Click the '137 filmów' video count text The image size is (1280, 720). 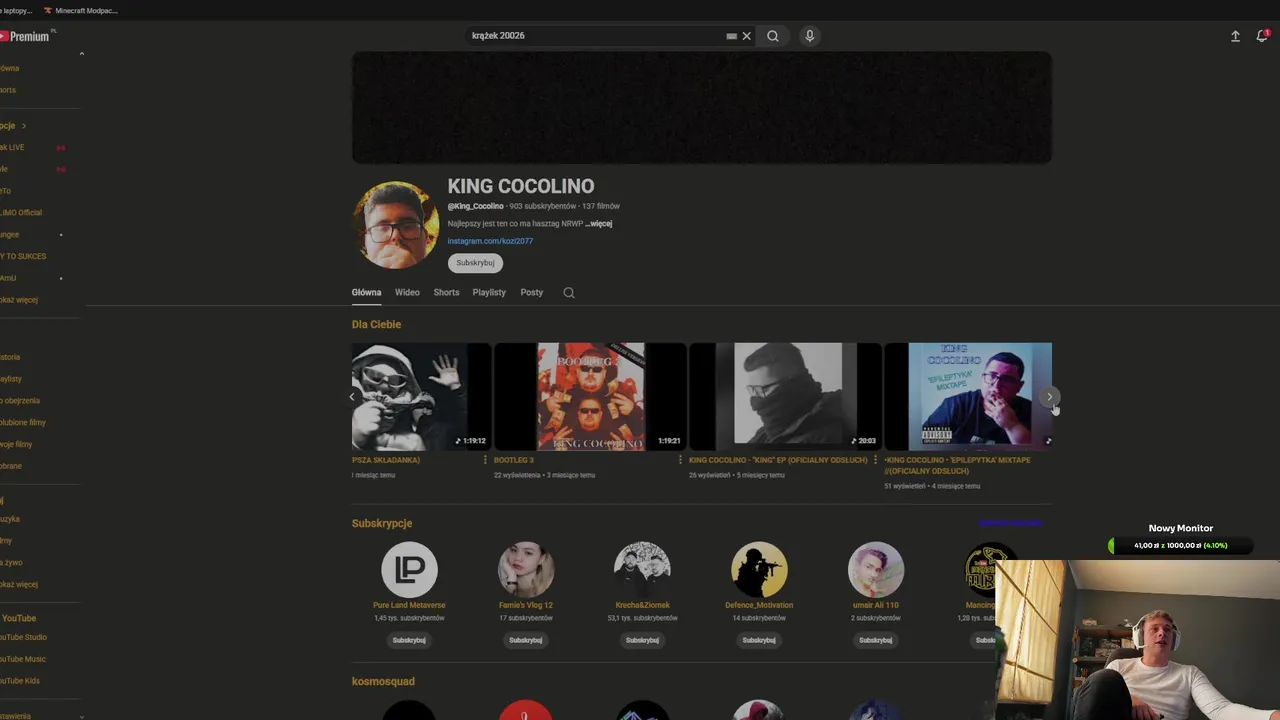(601, 206)
